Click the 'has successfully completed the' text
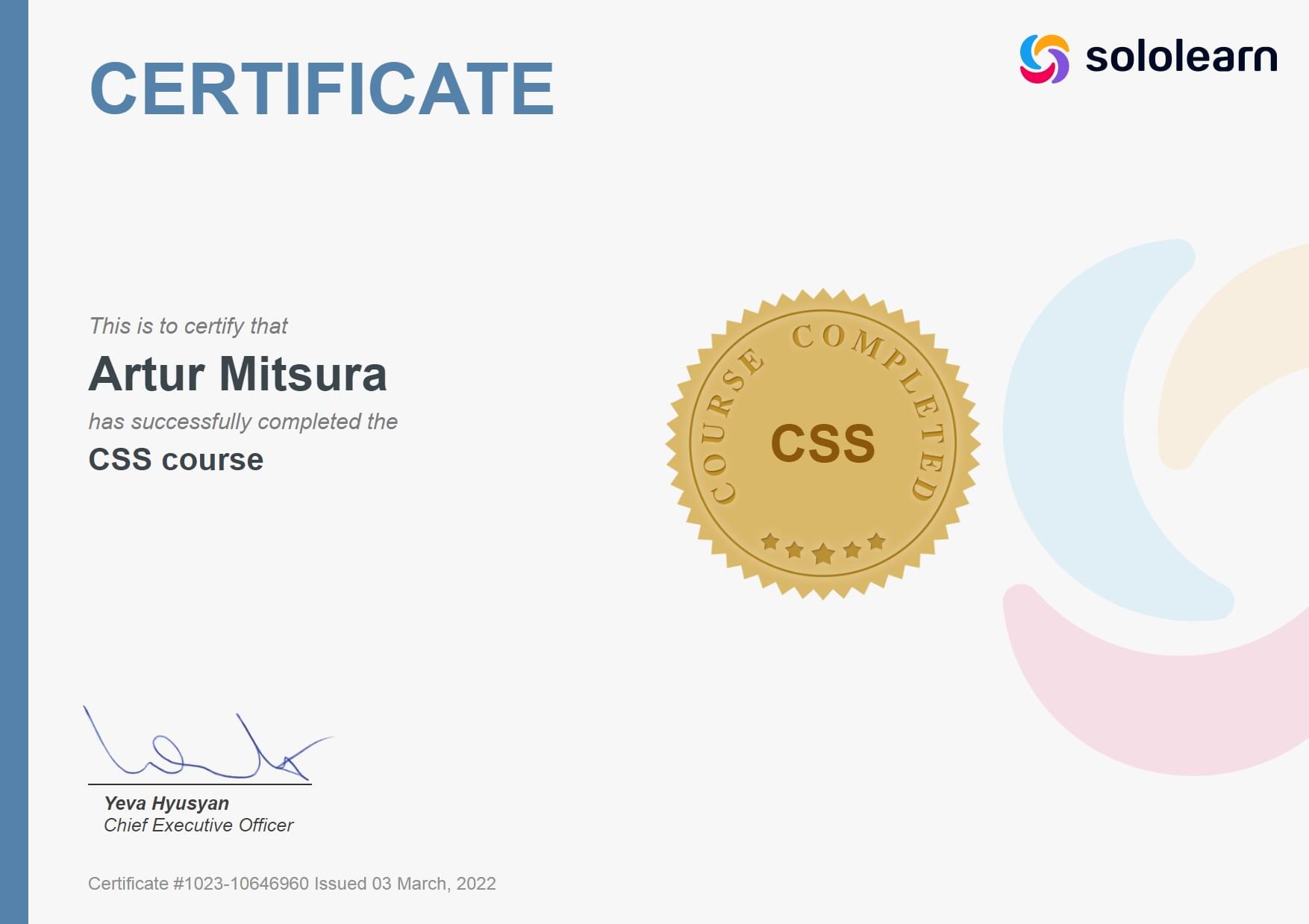 coord(243,423)
